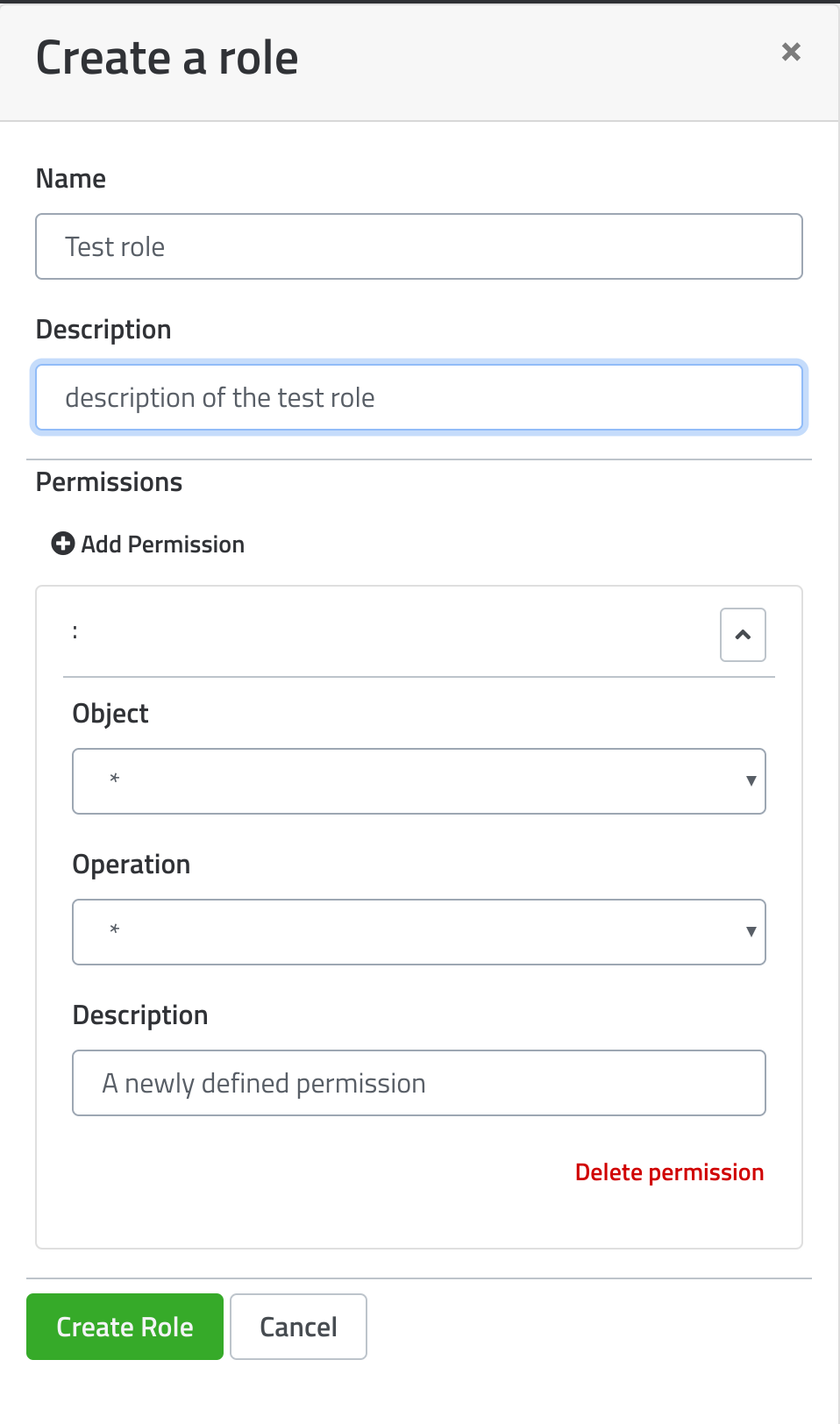This screenshot has width=840, height=1424.
Task: Click the red Delete permission link
Action: coord(669,1172)
